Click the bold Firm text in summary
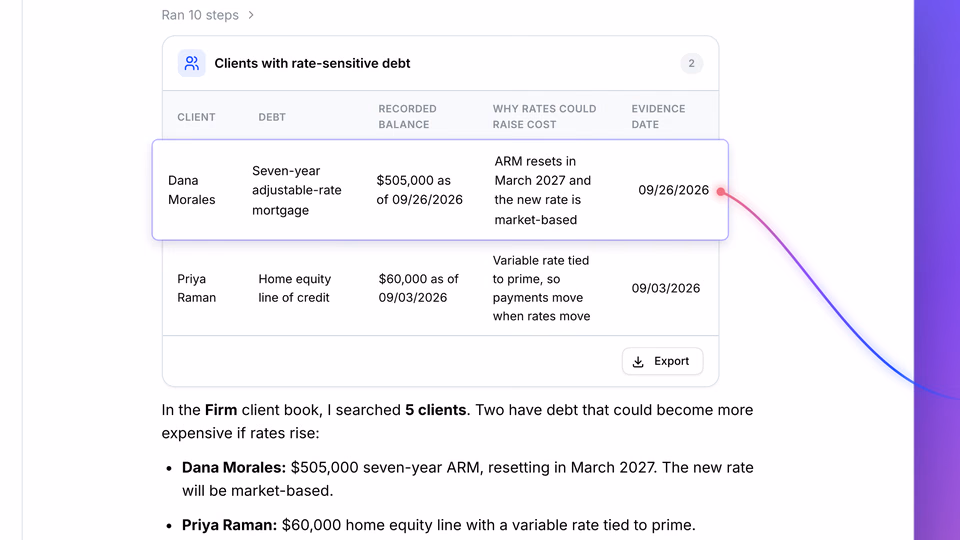 221,410
